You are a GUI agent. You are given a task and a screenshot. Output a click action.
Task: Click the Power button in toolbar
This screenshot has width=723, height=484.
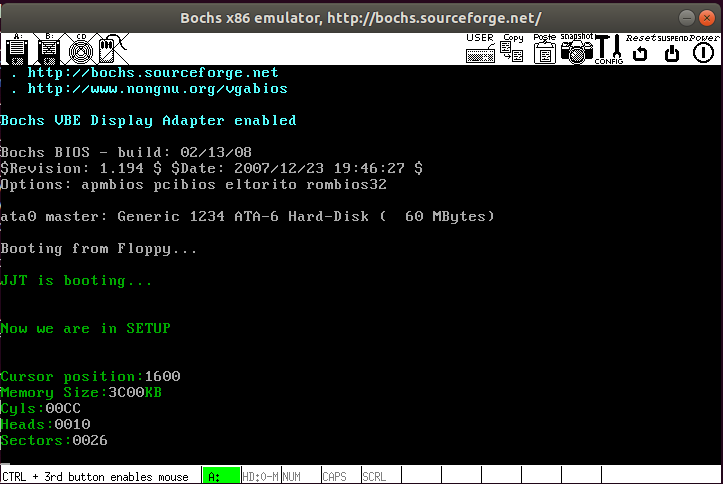pyautogui.click(x=704, y=49)
